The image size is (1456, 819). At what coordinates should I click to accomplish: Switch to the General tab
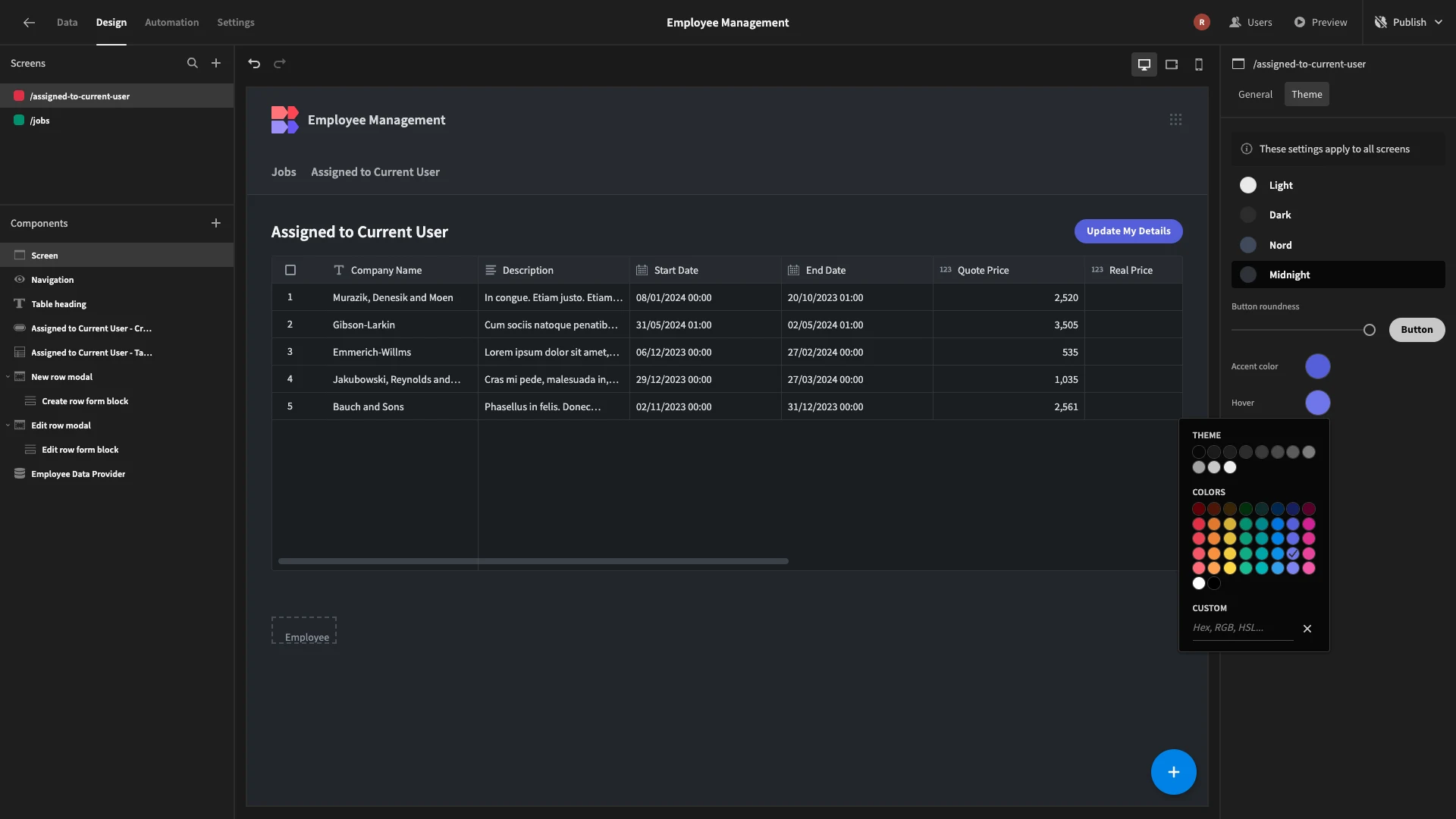tap(1255, 95)
